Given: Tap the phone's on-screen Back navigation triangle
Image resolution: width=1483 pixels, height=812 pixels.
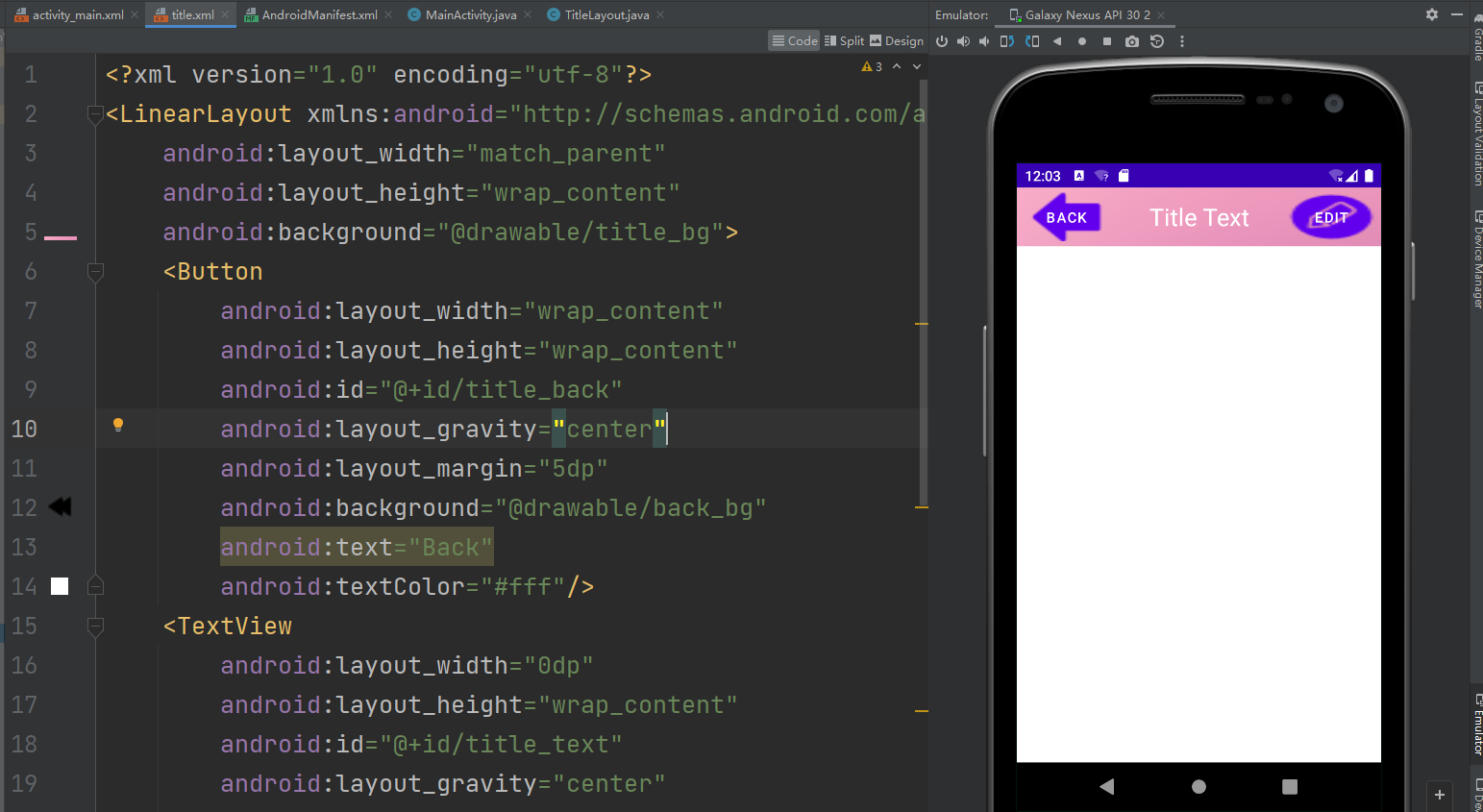Looking at the screenshot, I should point(1107,786).
